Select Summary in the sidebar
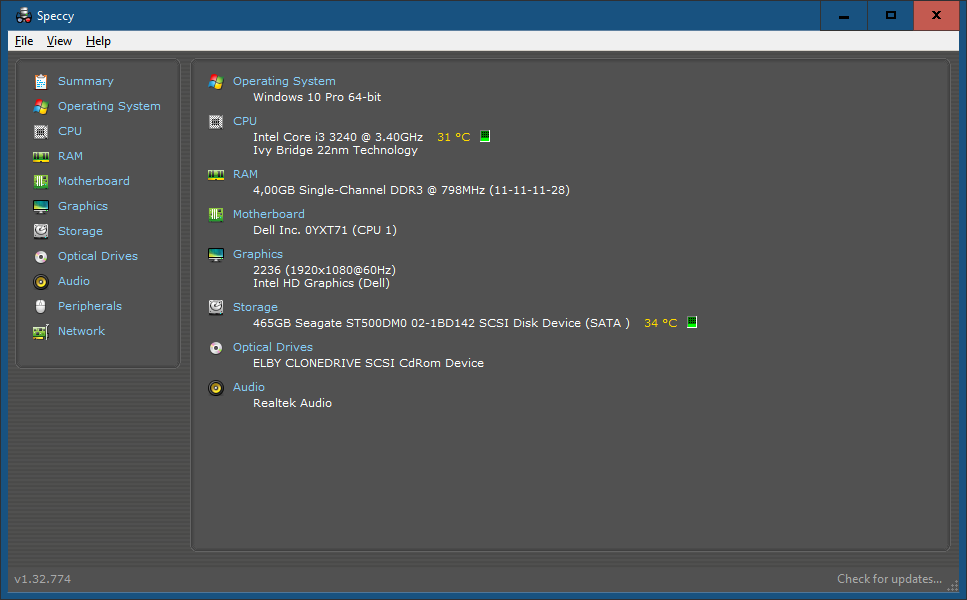 coord(86,81)
